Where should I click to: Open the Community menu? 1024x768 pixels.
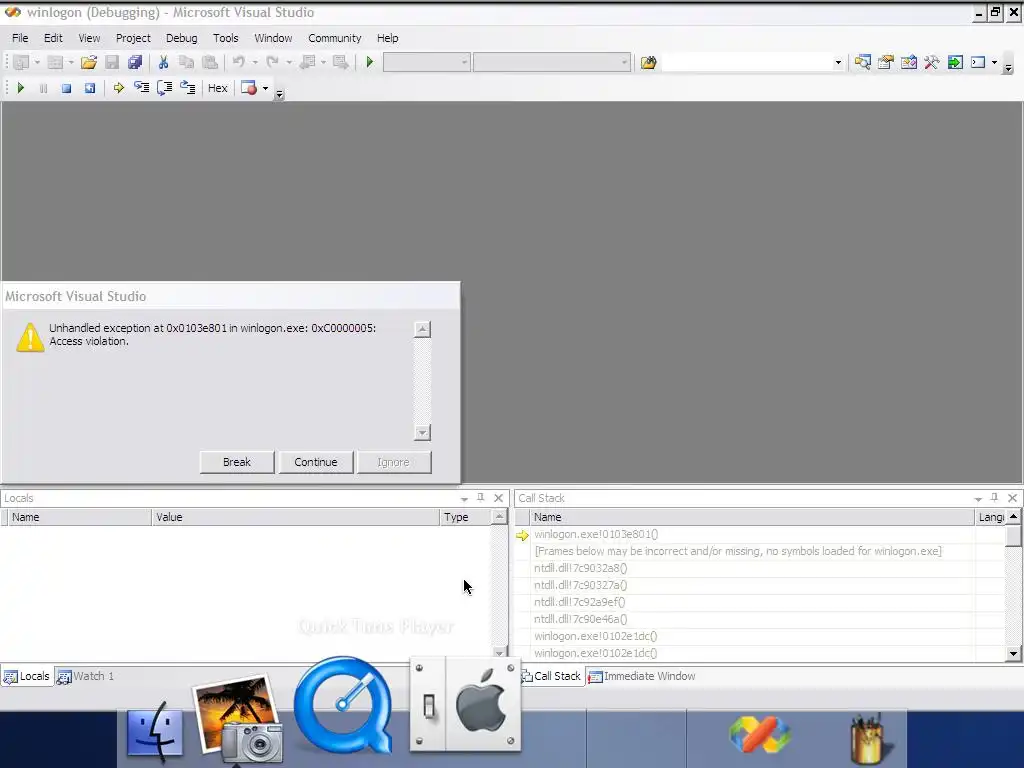coord(334,38)
